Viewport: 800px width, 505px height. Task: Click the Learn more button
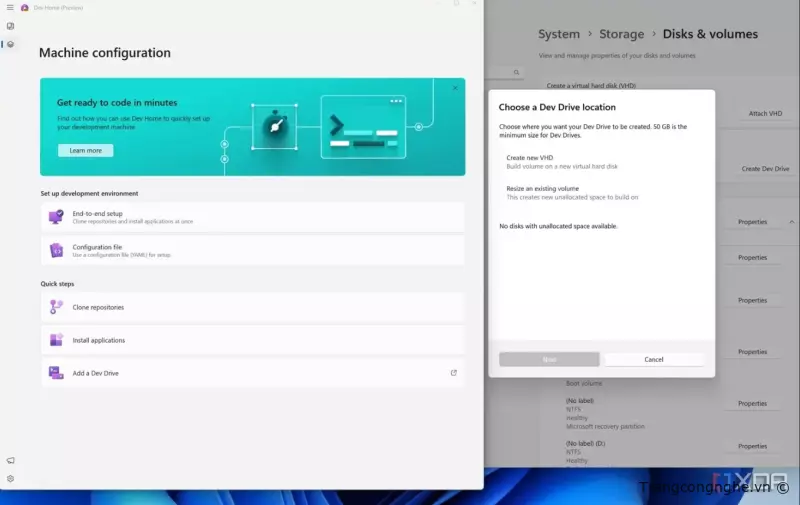pos(85,150)
